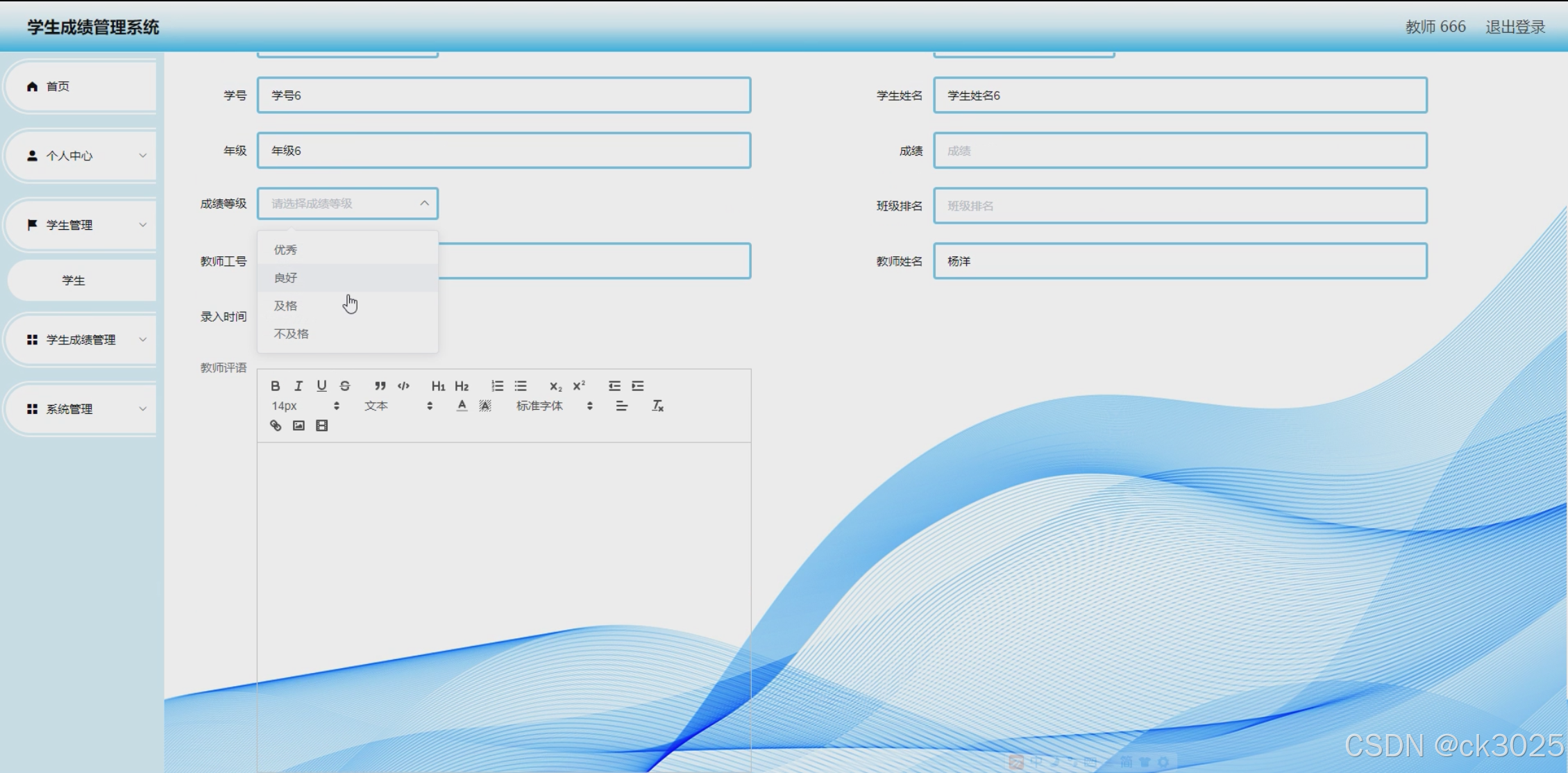Image resolution: width=1568 pixels, height=773 pixels.
Task: Insert a code block in editor
Action: click(403, 385)
